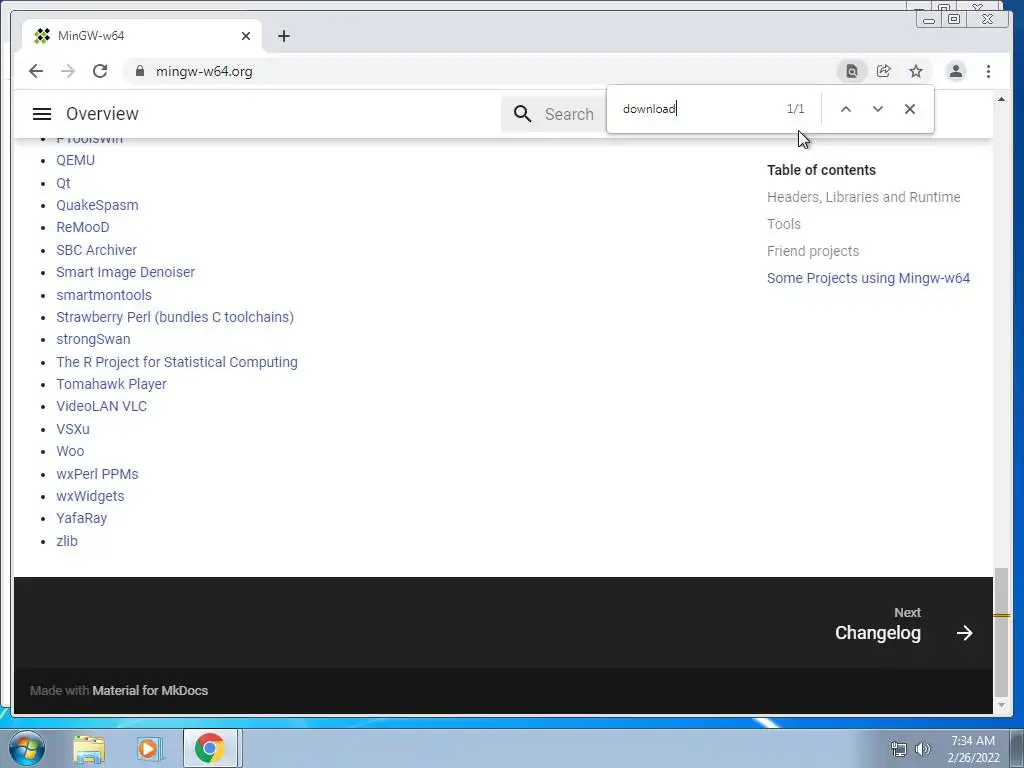
Task: Open the Chrome three-dot menu
Action: (988, 71)
